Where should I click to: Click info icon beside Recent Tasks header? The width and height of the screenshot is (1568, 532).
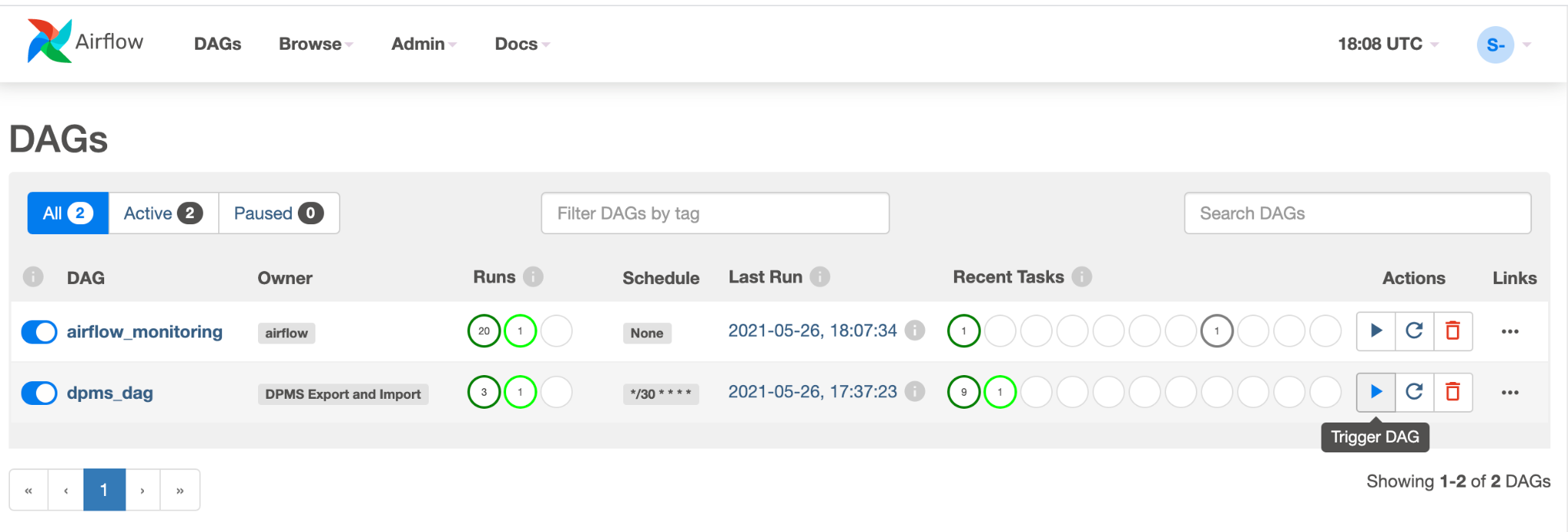(1082, 277)
